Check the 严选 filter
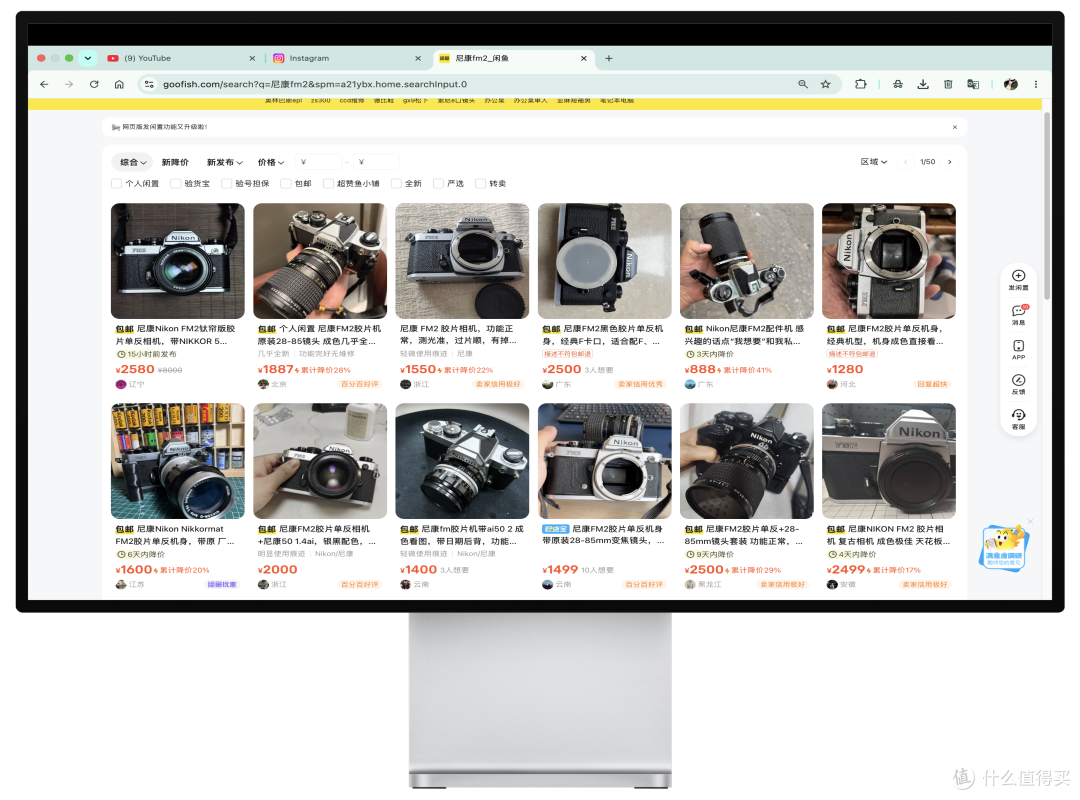1080x800 pixels. (438, 183)
